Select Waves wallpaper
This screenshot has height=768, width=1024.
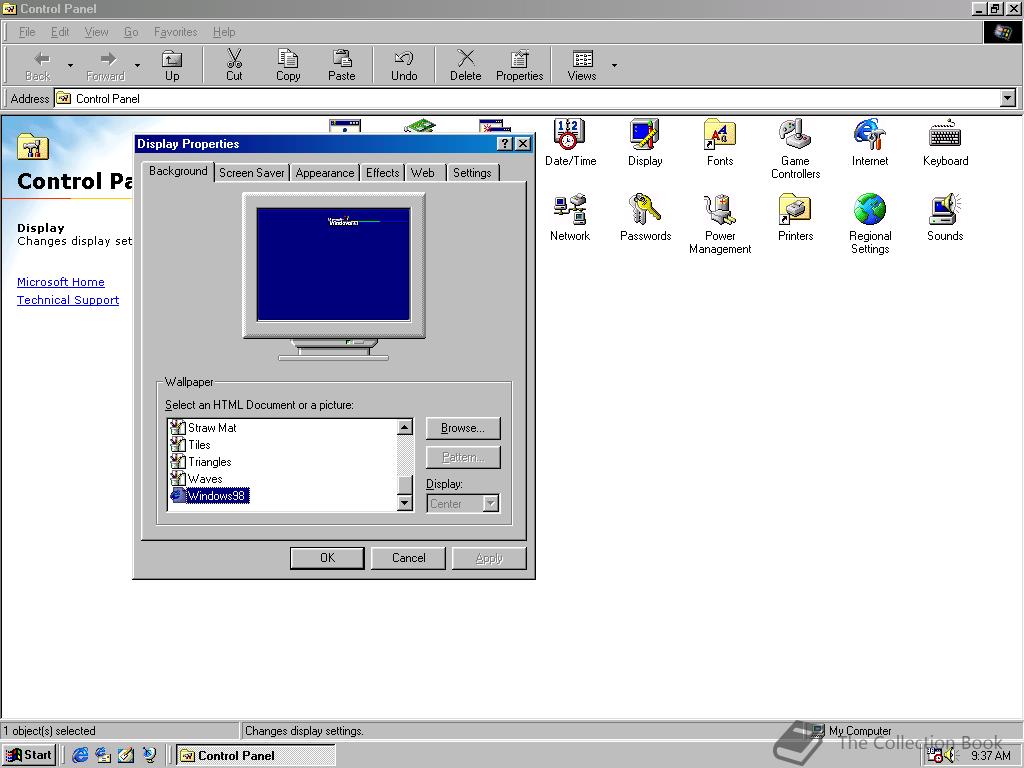(x=205, y=479)
